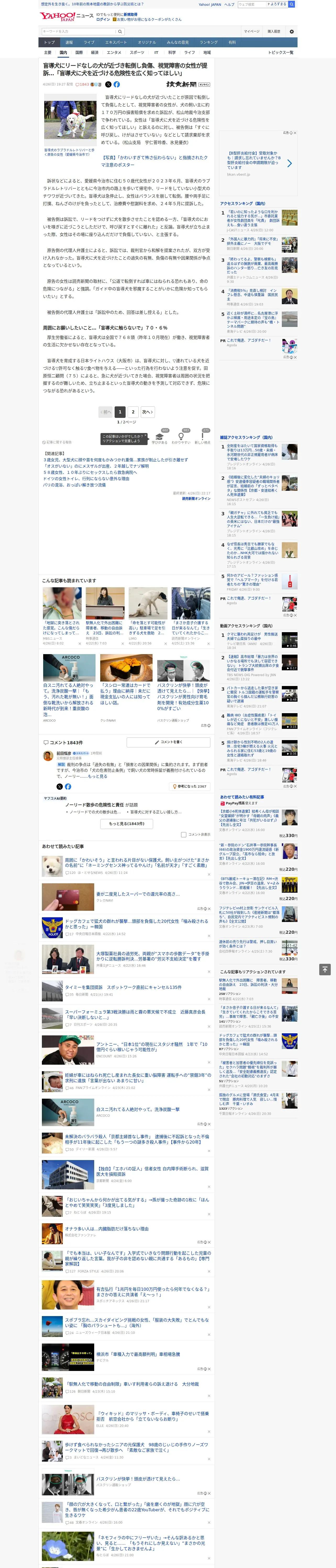Share the 前田恒彦 comment on Facebook

pos(68,786)
